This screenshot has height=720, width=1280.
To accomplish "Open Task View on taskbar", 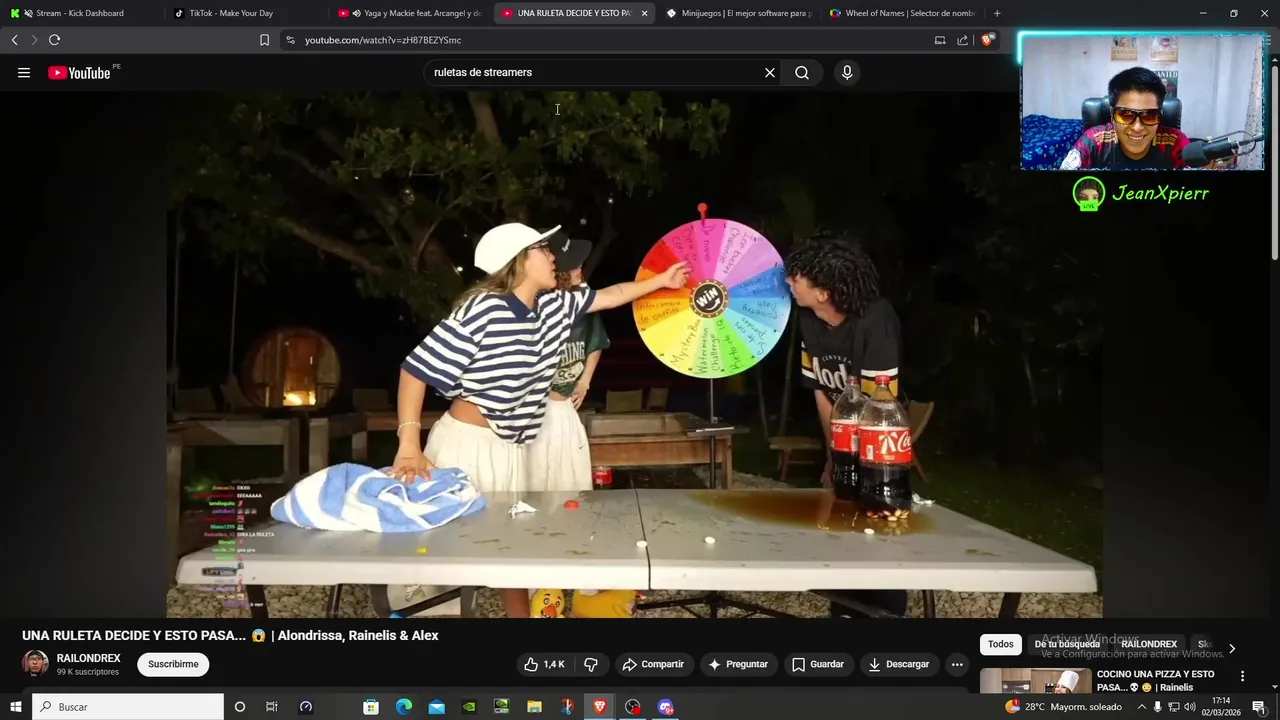I will click(x=271, y=707).
